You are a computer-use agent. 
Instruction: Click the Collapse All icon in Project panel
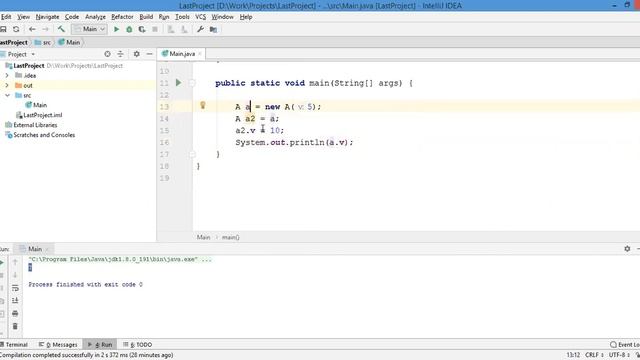pyautogui.click(x=120, y=54)
